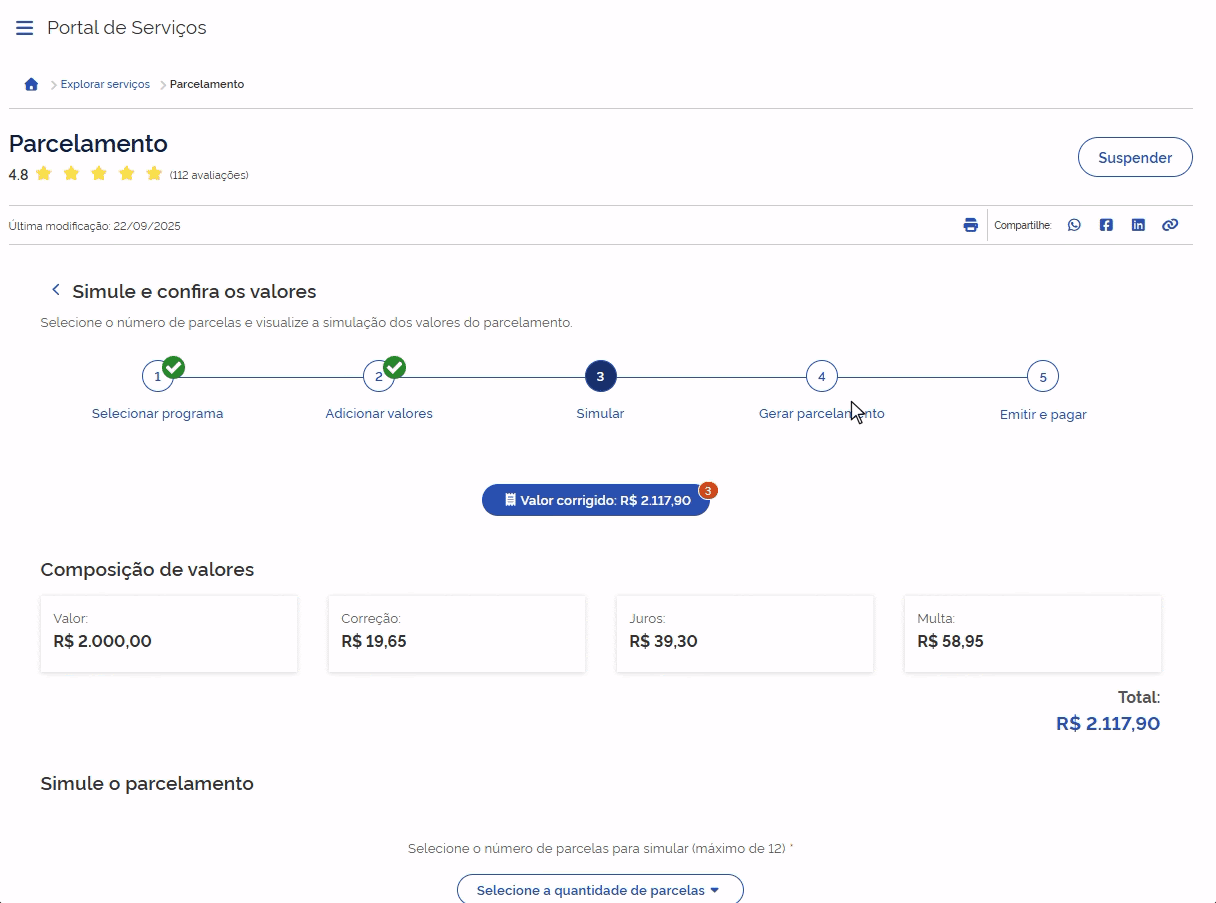1216x903 pixels.
Task: Share on Facebook icon
Action: 1106,225
